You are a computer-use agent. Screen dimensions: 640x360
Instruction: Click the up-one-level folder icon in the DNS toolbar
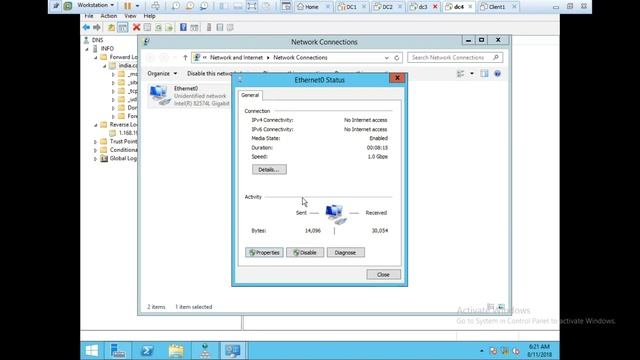click(x=111, y=27)
